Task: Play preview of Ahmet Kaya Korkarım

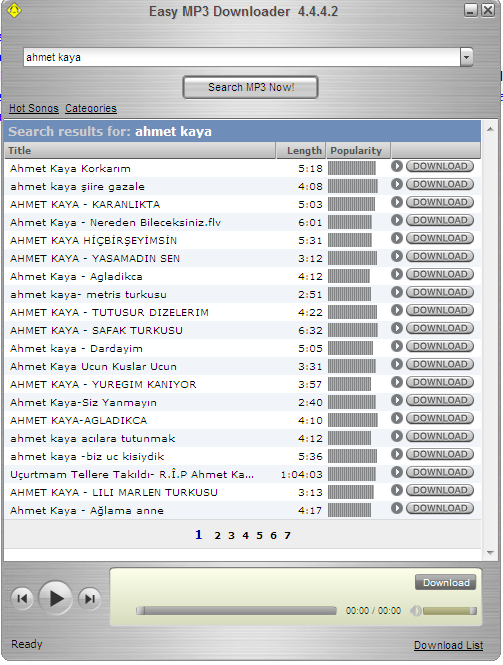Action: 397,166
